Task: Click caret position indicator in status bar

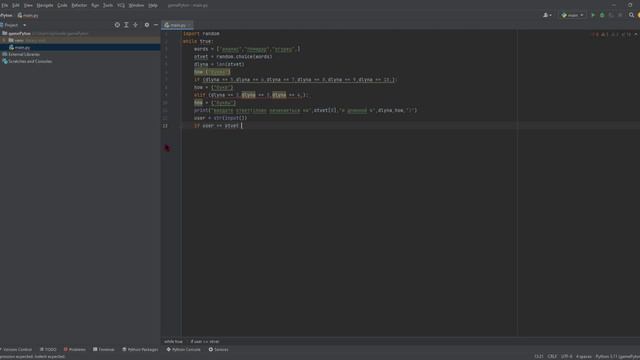Action: pos(539,356)
